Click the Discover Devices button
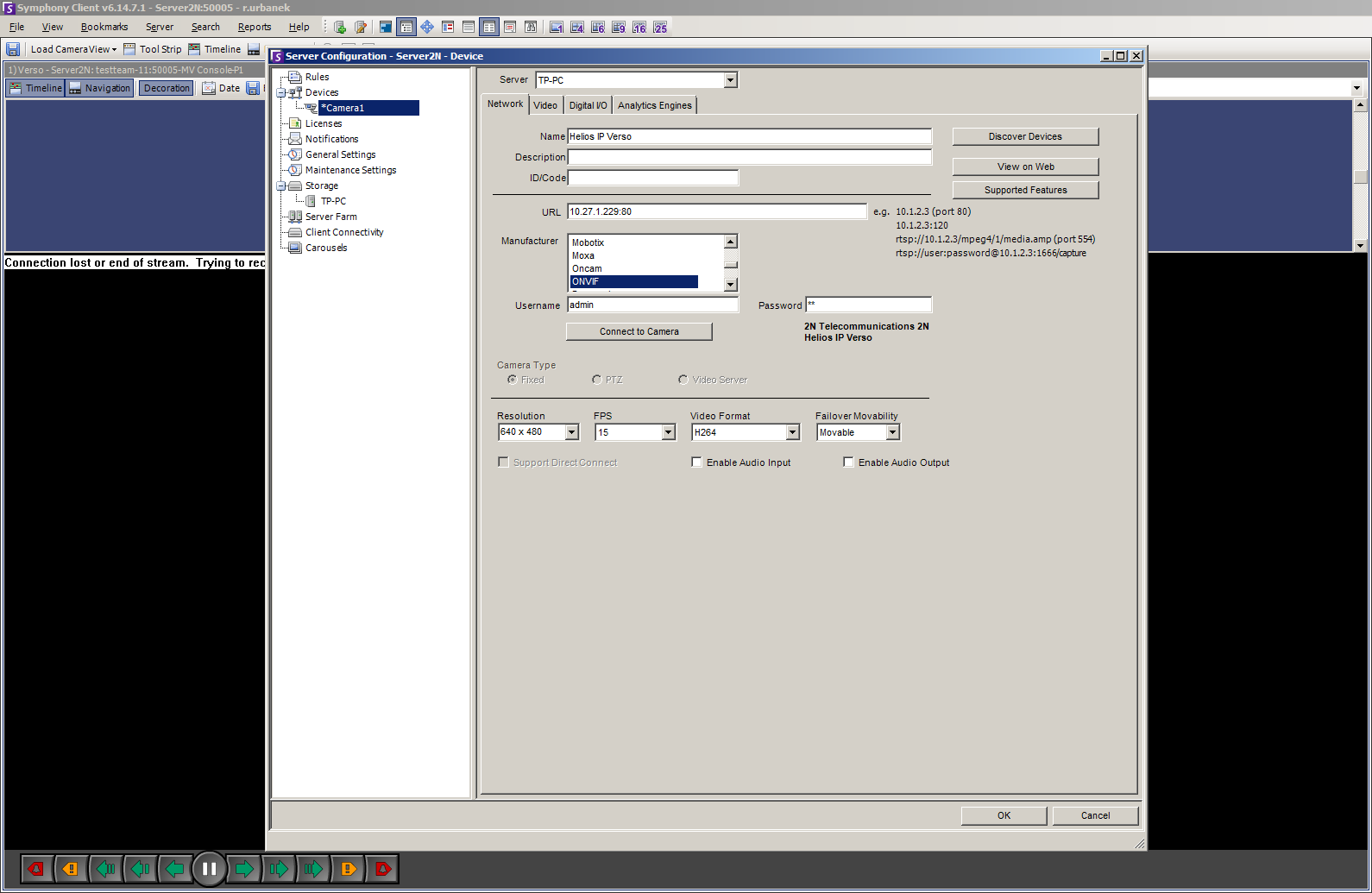 (1024, 136)
